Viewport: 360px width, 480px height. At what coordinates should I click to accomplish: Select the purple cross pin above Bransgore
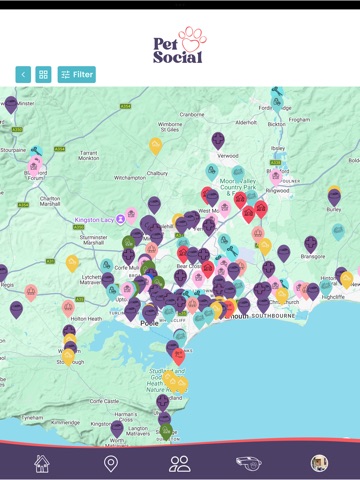pyautogui.click(x=311, y=244)
